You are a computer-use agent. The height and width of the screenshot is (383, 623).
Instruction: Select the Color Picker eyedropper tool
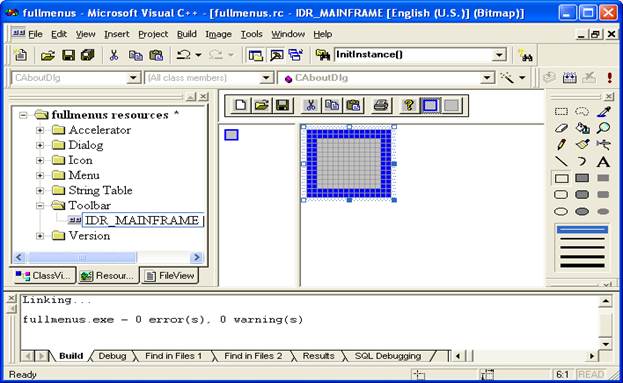point(603,112)
